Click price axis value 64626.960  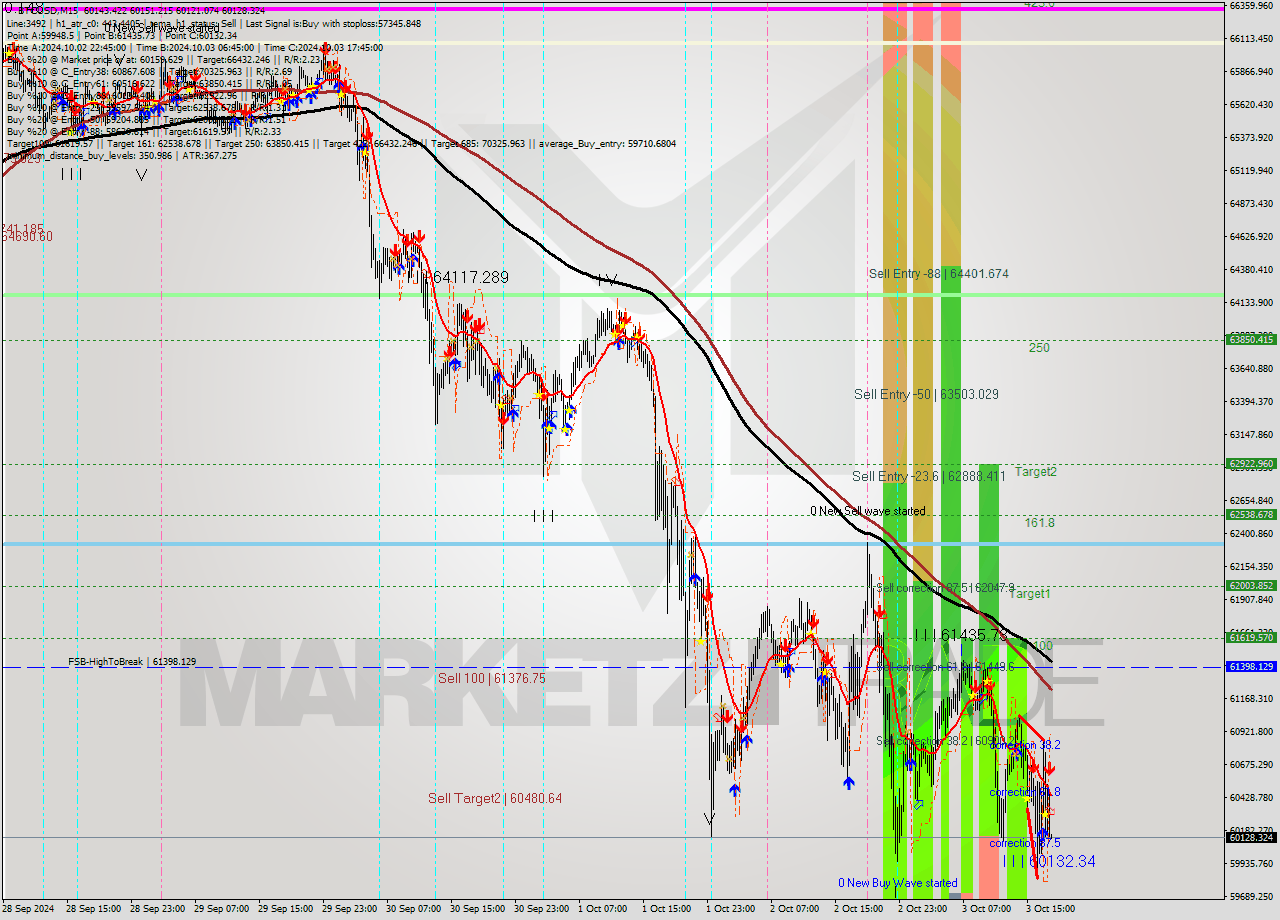pos(1251,236)
